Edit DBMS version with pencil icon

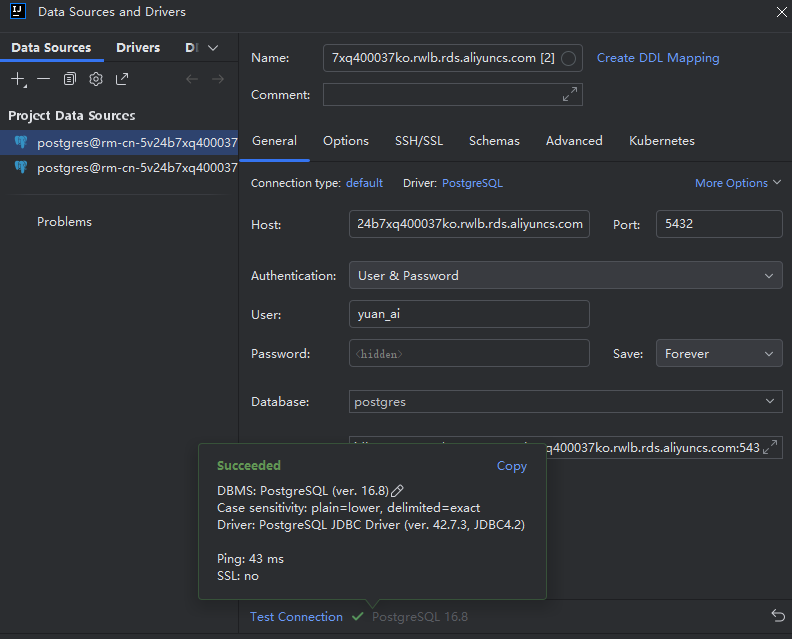pyautogui.click(x=397, y=490)
